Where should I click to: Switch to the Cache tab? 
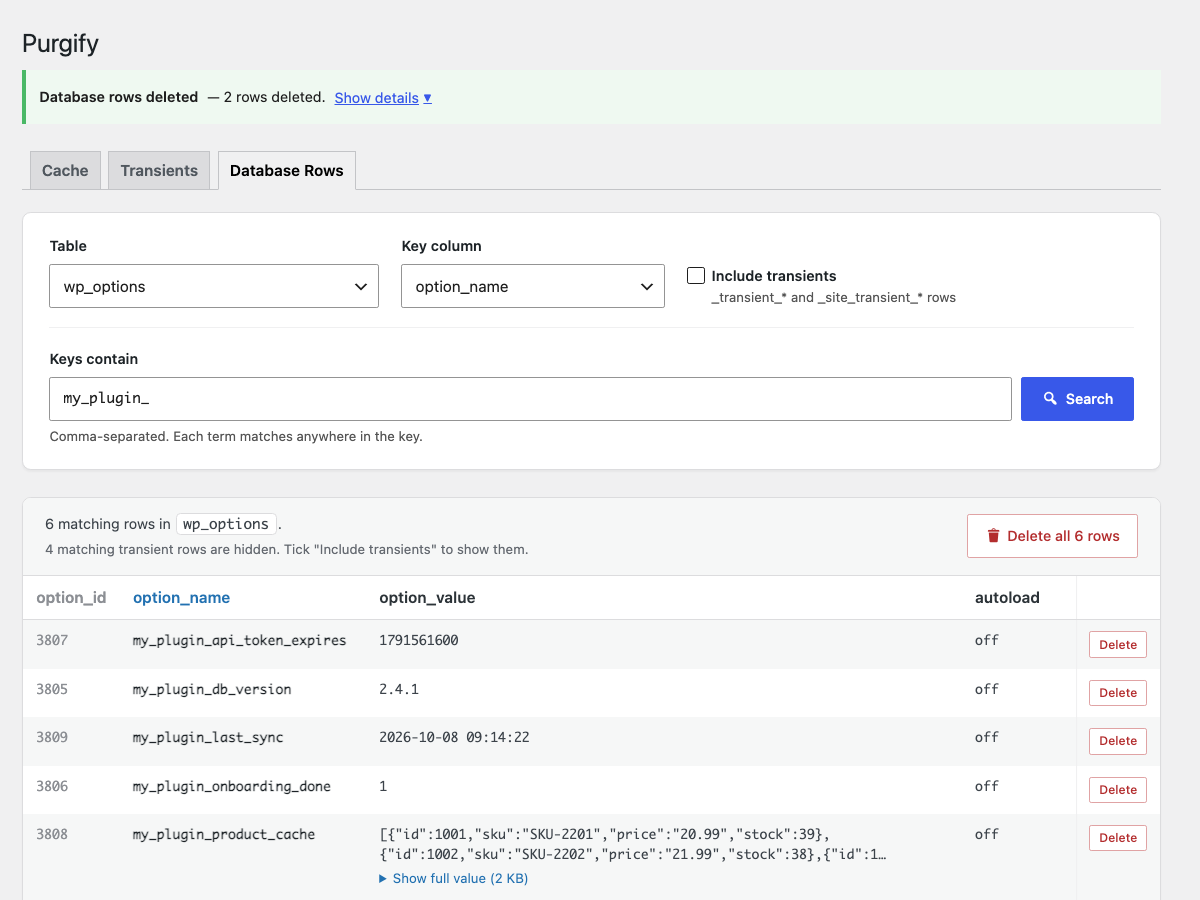point(65,170)
